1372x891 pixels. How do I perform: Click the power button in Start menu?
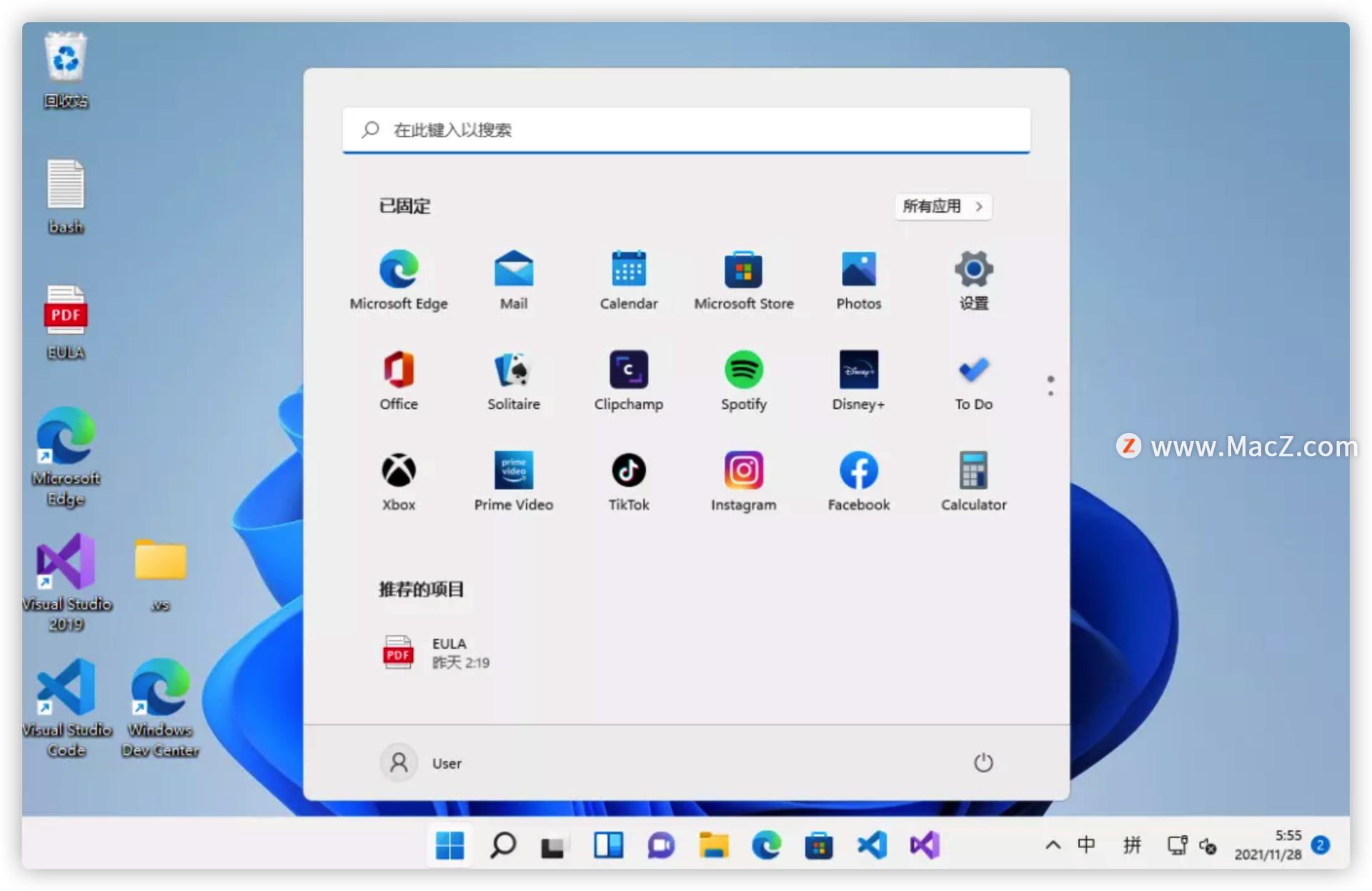(x=983, y=762)
